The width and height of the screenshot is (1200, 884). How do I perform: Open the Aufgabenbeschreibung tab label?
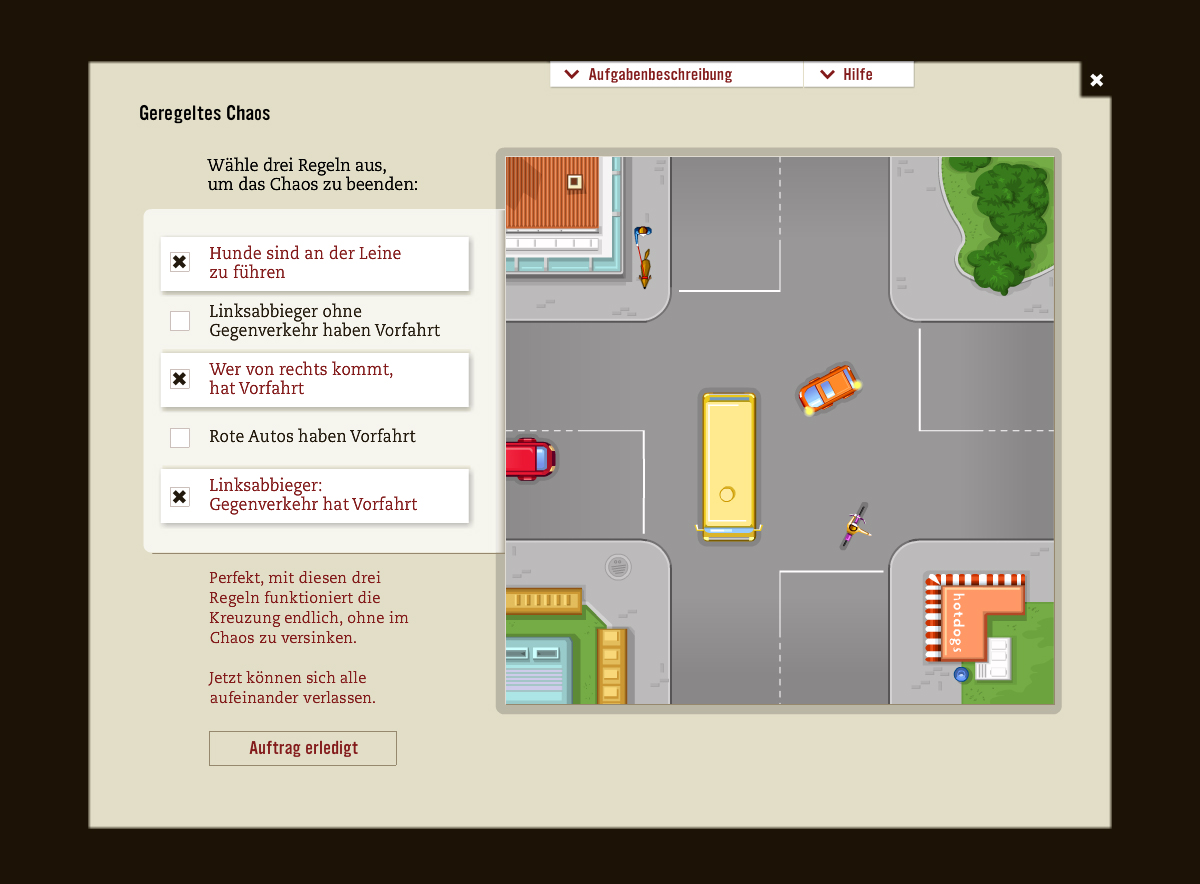click(660, 75)
